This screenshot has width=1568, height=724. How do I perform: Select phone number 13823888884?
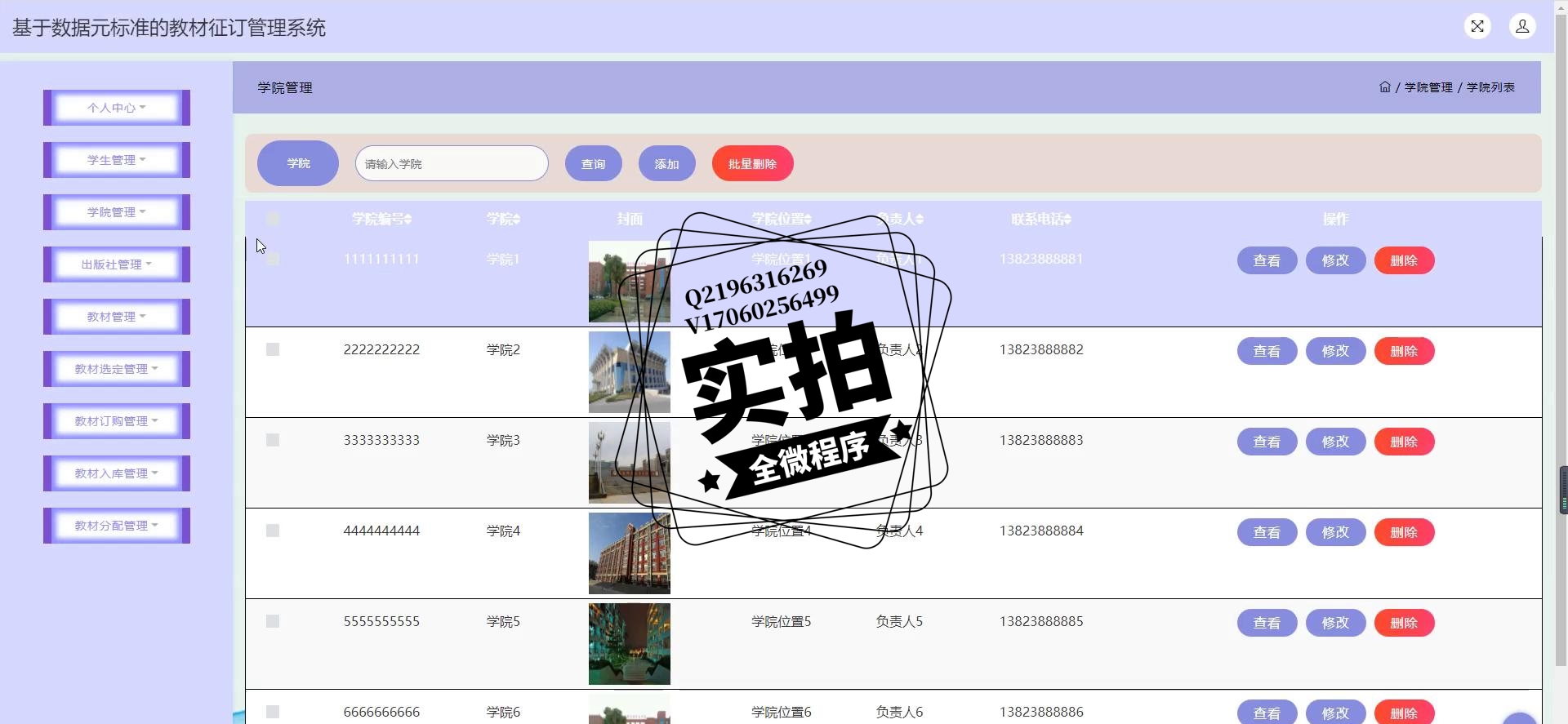(x=1041, y=531)
